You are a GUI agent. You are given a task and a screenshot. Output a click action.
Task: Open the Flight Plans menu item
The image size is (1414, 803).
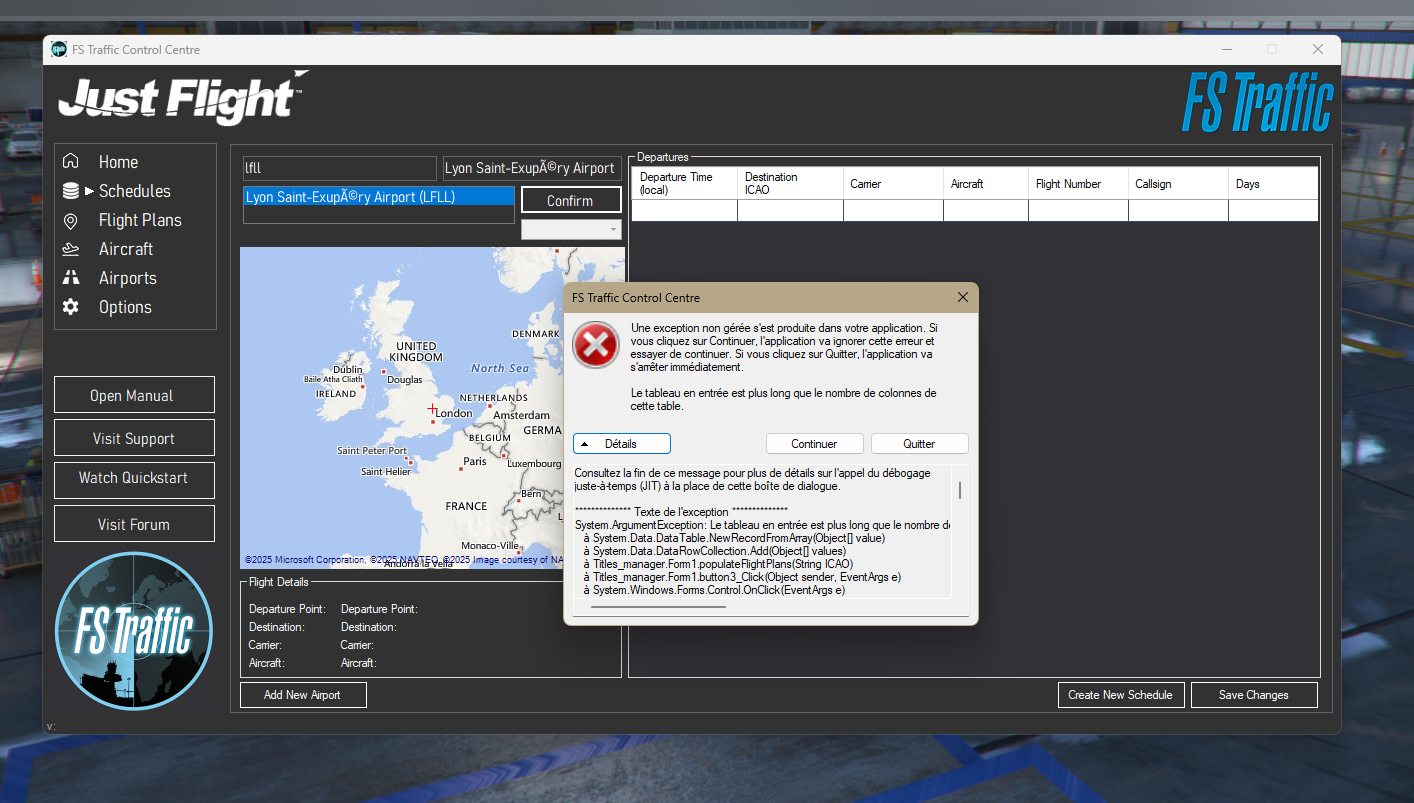click(140, 220)
